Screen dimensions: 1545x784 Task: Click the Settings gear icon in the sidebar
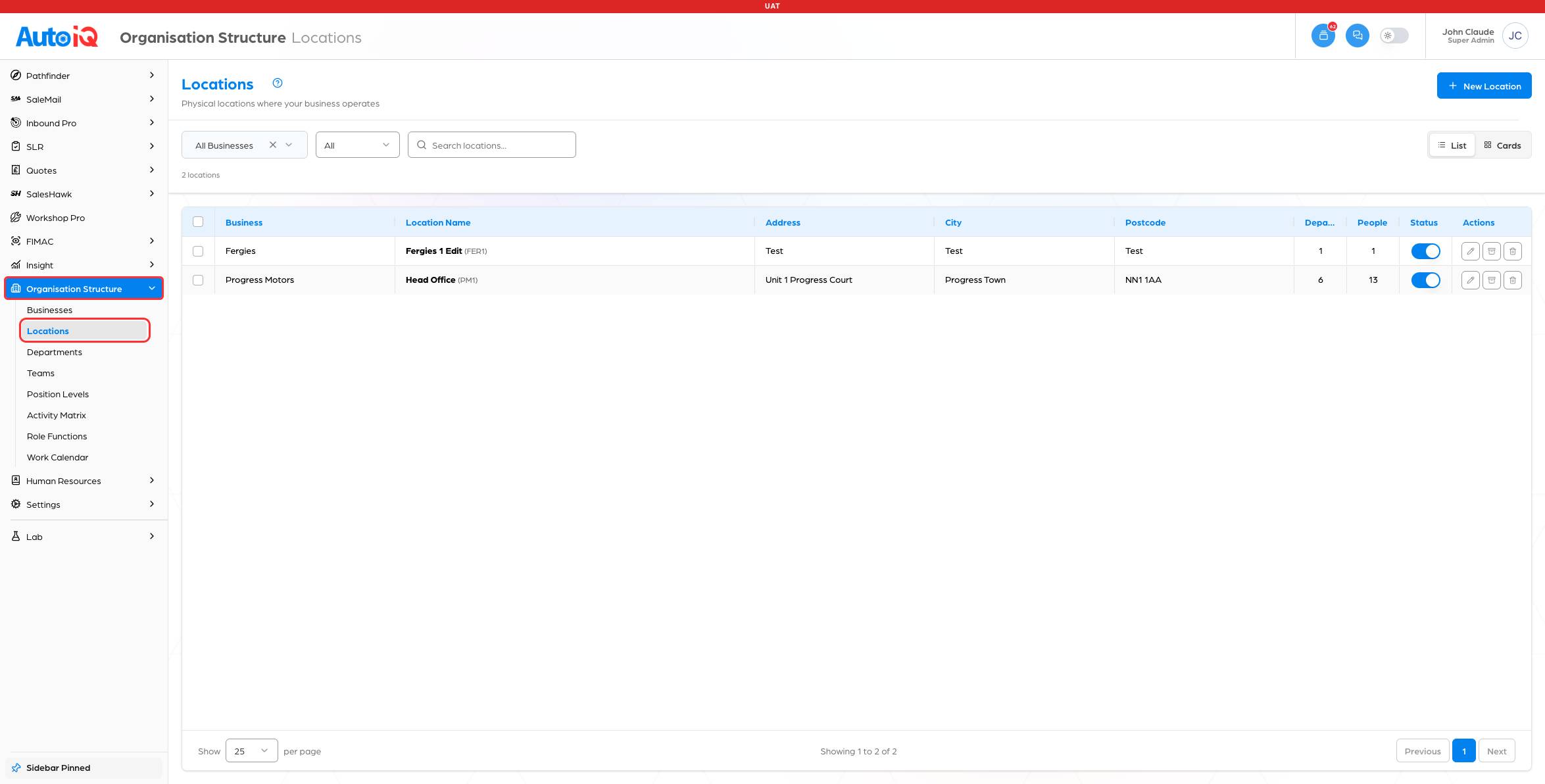[16, 504]
